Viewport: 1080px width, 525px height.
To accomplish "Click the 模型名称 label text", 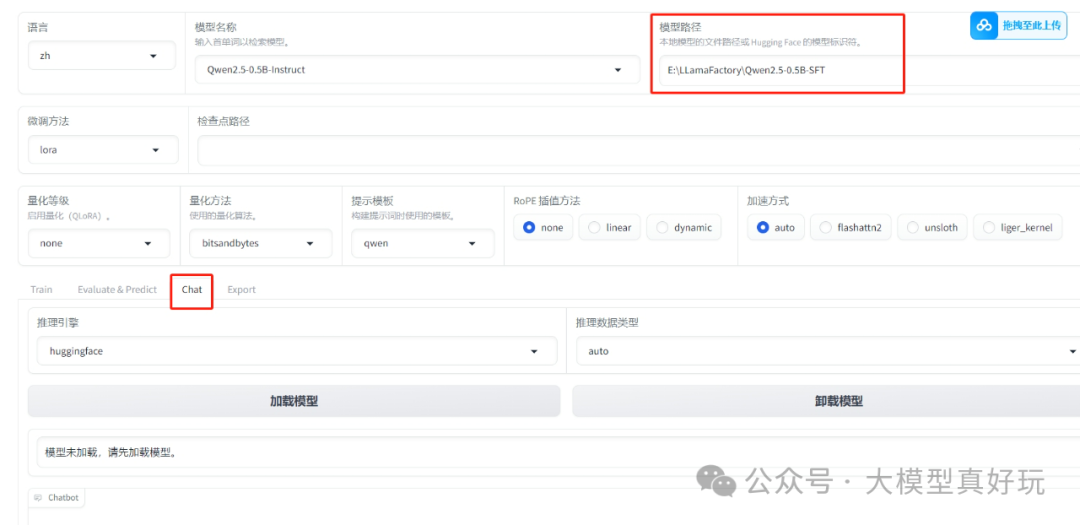I will (x=216, y=28).
